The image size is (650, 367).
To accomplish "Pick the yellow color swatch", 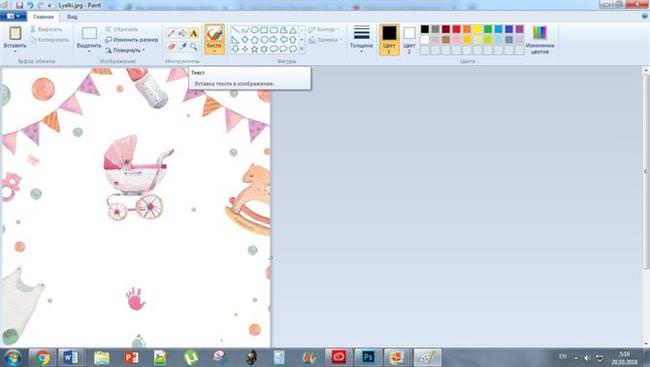I will pyautogui.click(x=477, y=29).
